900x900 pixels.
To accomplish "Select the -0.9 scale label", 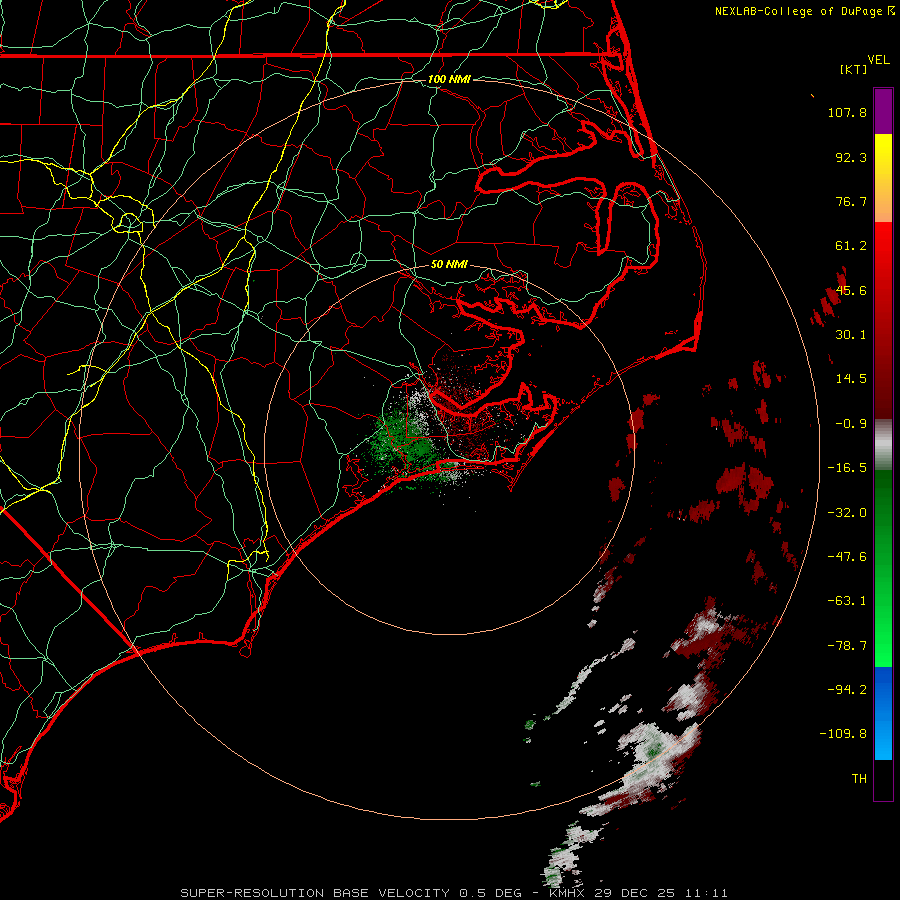I will [851, 424].
